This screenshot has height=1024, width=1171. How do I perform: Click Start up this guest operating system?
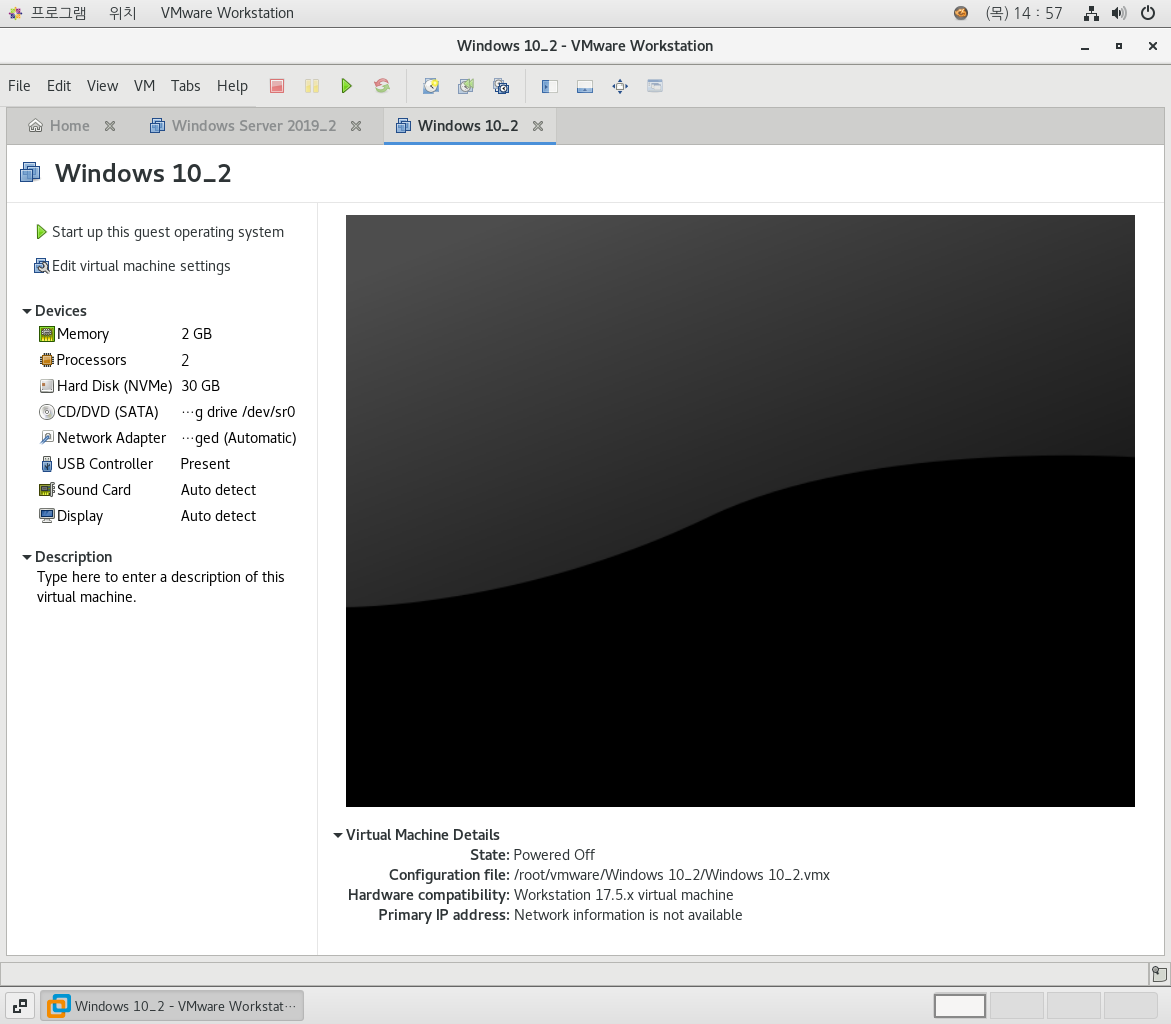coord(160,232)
